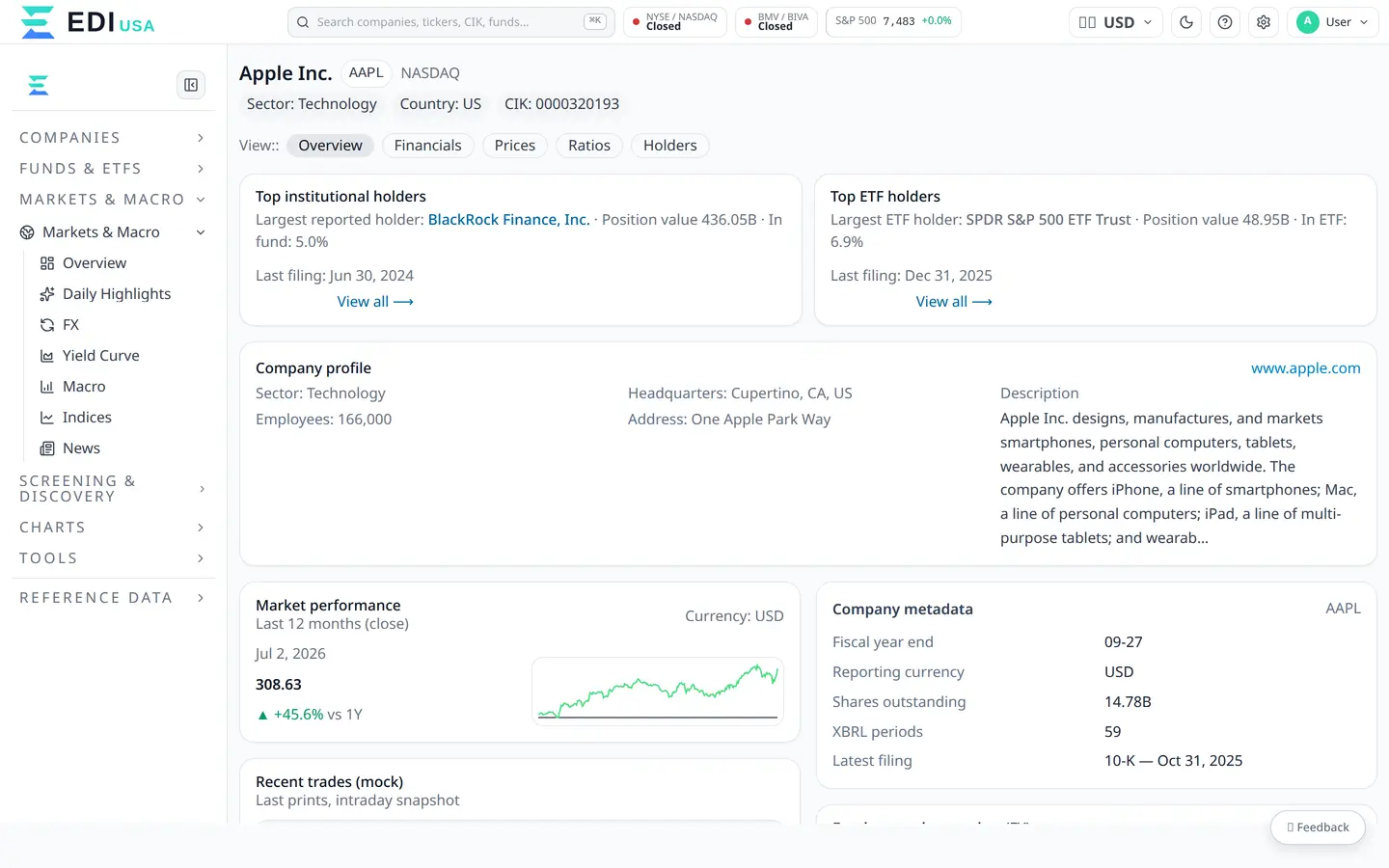Open the USD currency dropdown

(1115, 22)
